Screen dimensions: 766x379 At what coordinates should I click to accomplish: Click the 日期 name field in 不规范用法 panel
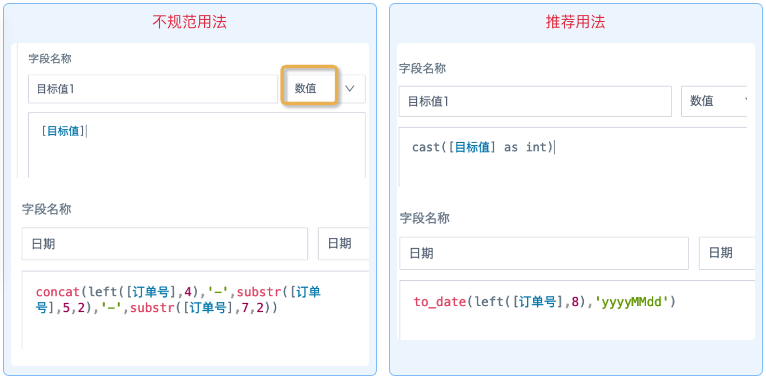165,244
